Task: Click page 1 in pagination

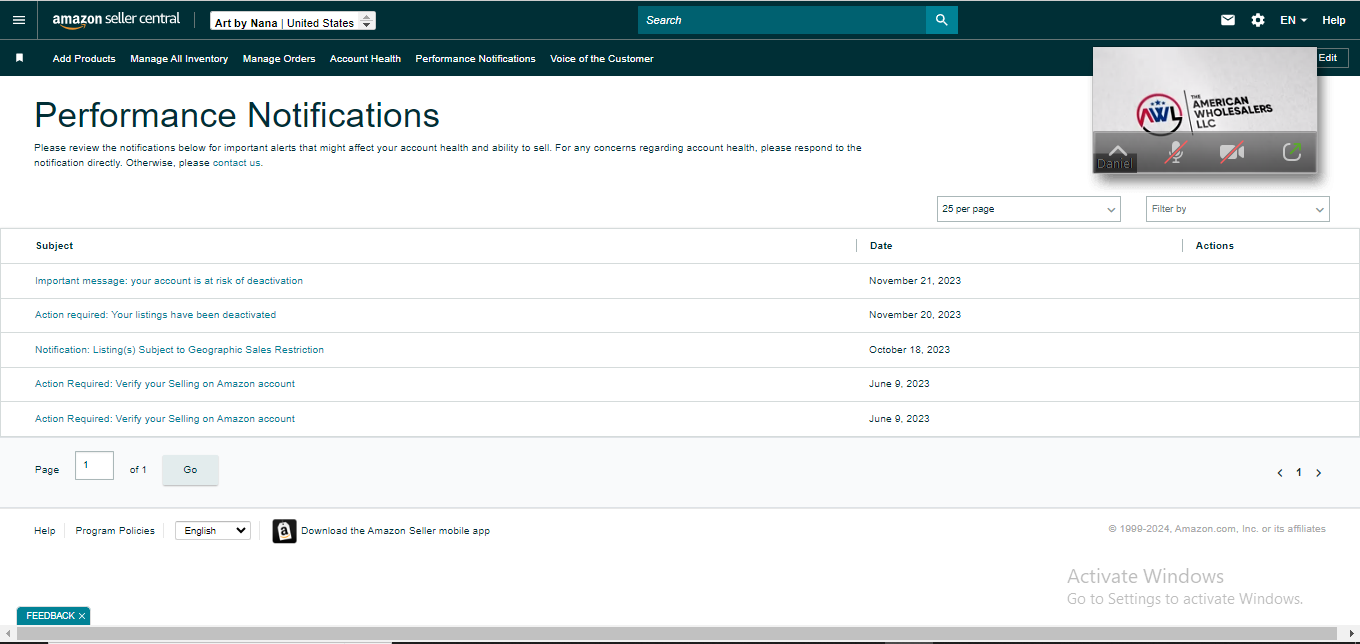Action: (x=1299, y=473)
